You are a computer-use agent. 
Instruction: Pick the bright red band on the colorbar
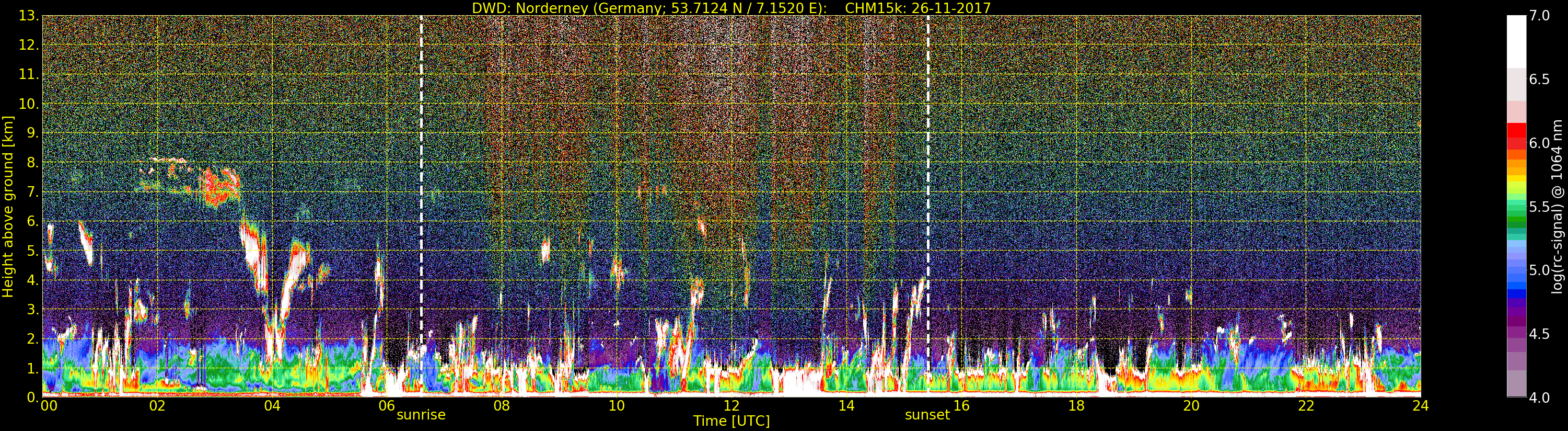(x=1516, y=130)
